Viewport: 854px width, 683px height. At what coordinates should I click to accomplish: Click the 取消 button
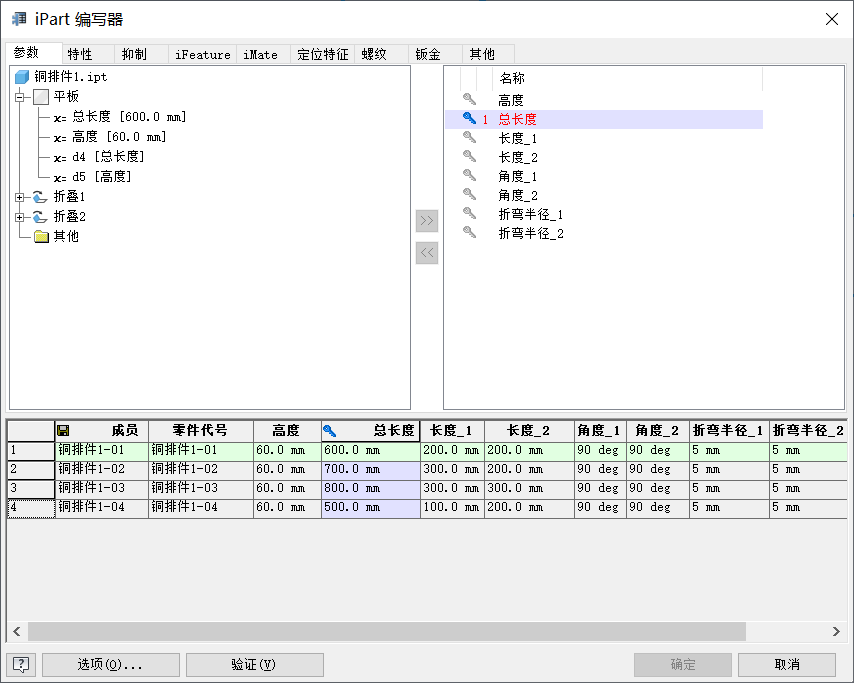[x=787, y=664]
